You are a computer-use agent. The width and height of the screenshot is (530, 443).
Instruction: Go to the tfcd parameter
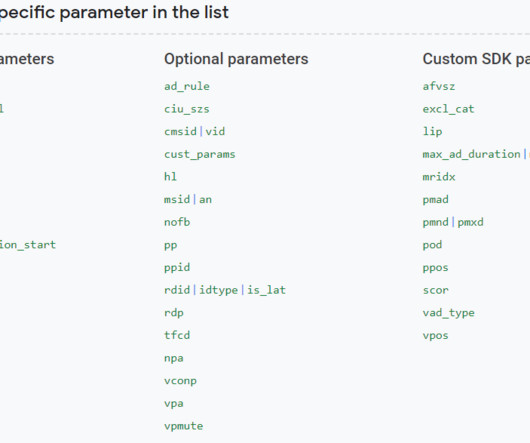[177, 335]
